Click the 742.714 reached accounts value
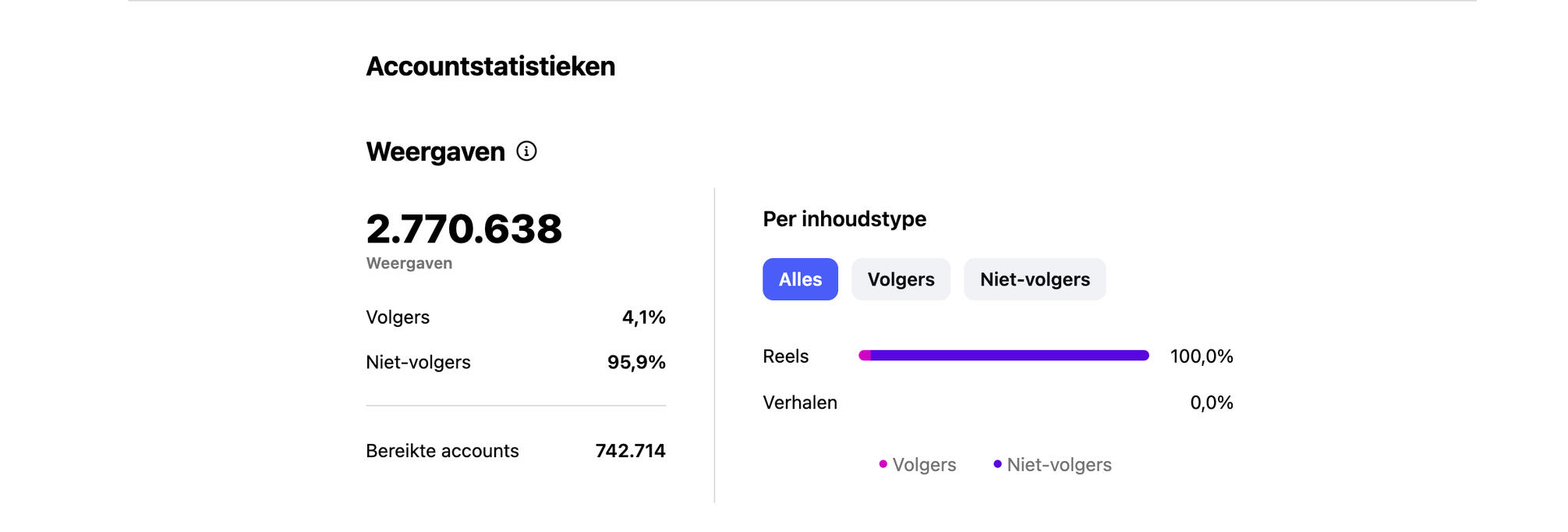 630,451
